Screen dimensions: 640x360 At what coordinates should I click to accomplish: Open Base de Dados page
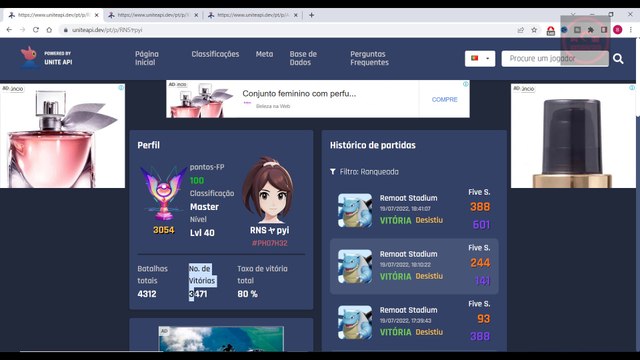[x=303, y=58]
